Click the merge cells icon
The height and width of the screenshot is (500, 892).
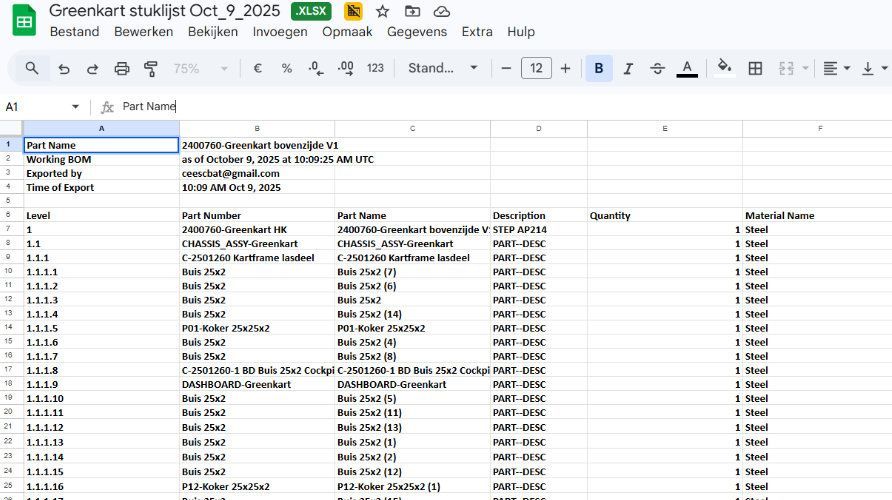click(x=786, y=68)
